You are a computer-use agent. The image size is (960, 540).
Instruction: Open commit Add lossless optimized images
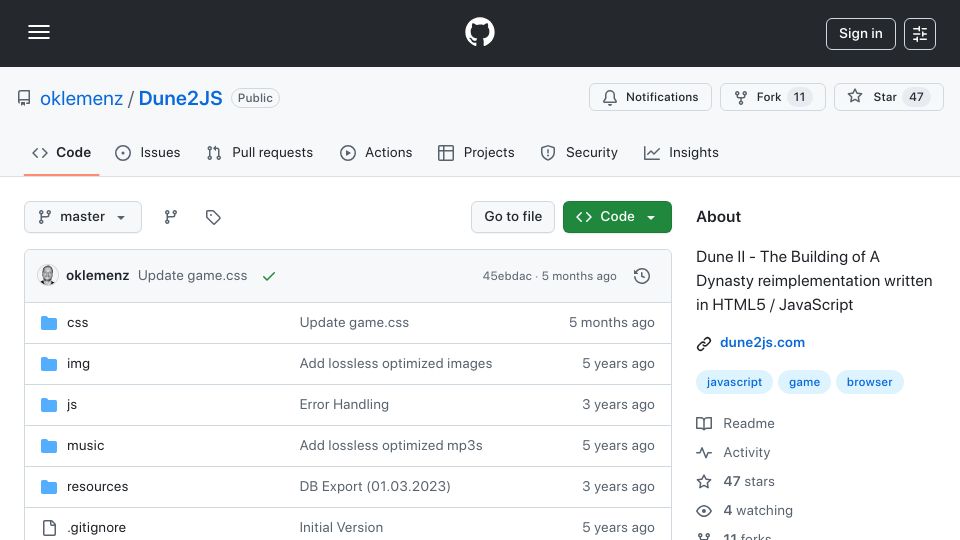point(396,364)
